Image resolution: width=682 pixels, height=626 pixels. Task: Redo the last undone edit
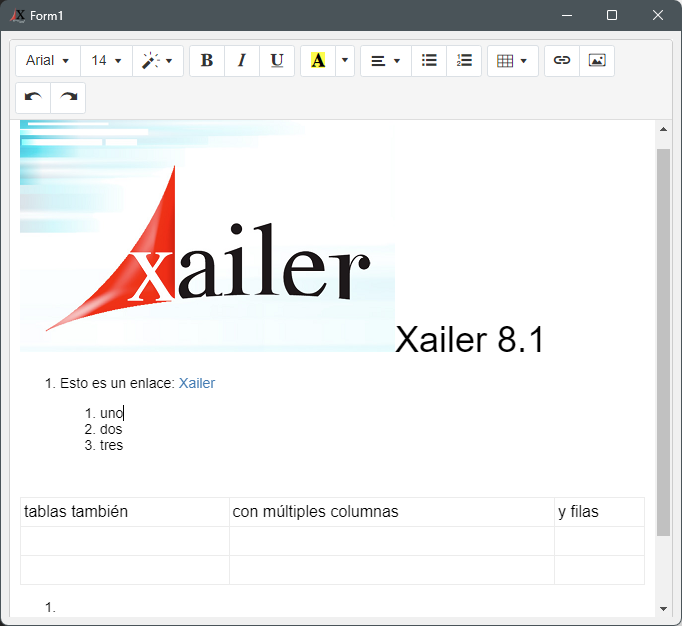pyautogui.click(x=68, y=97)
